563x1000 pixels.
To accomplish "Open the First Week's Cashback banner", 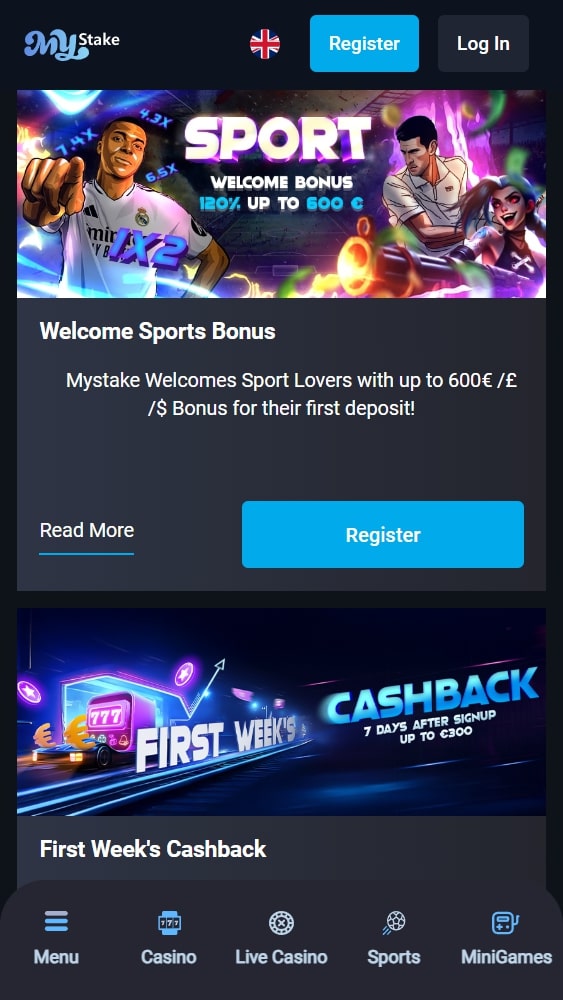I will point(281,712).
